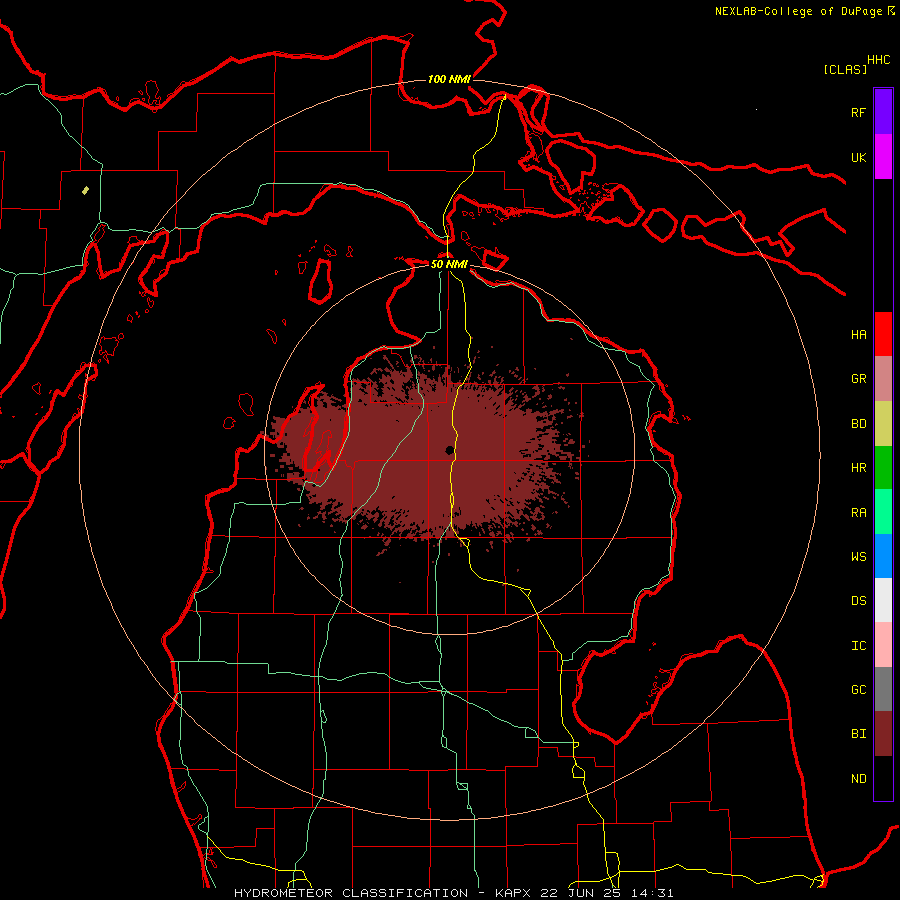
Task: Click the '50 NMI' range ring label
Action: coord(449,265)
